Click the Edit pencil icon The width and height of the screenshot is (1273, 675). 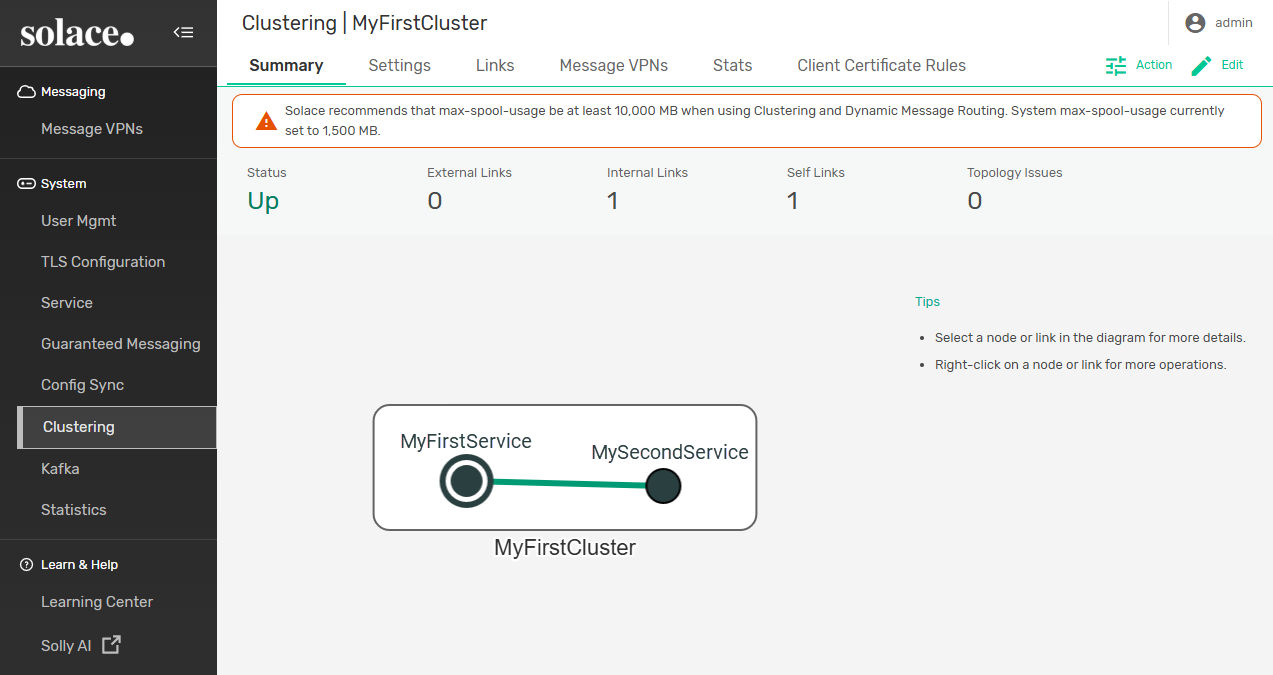[1201, 65]
